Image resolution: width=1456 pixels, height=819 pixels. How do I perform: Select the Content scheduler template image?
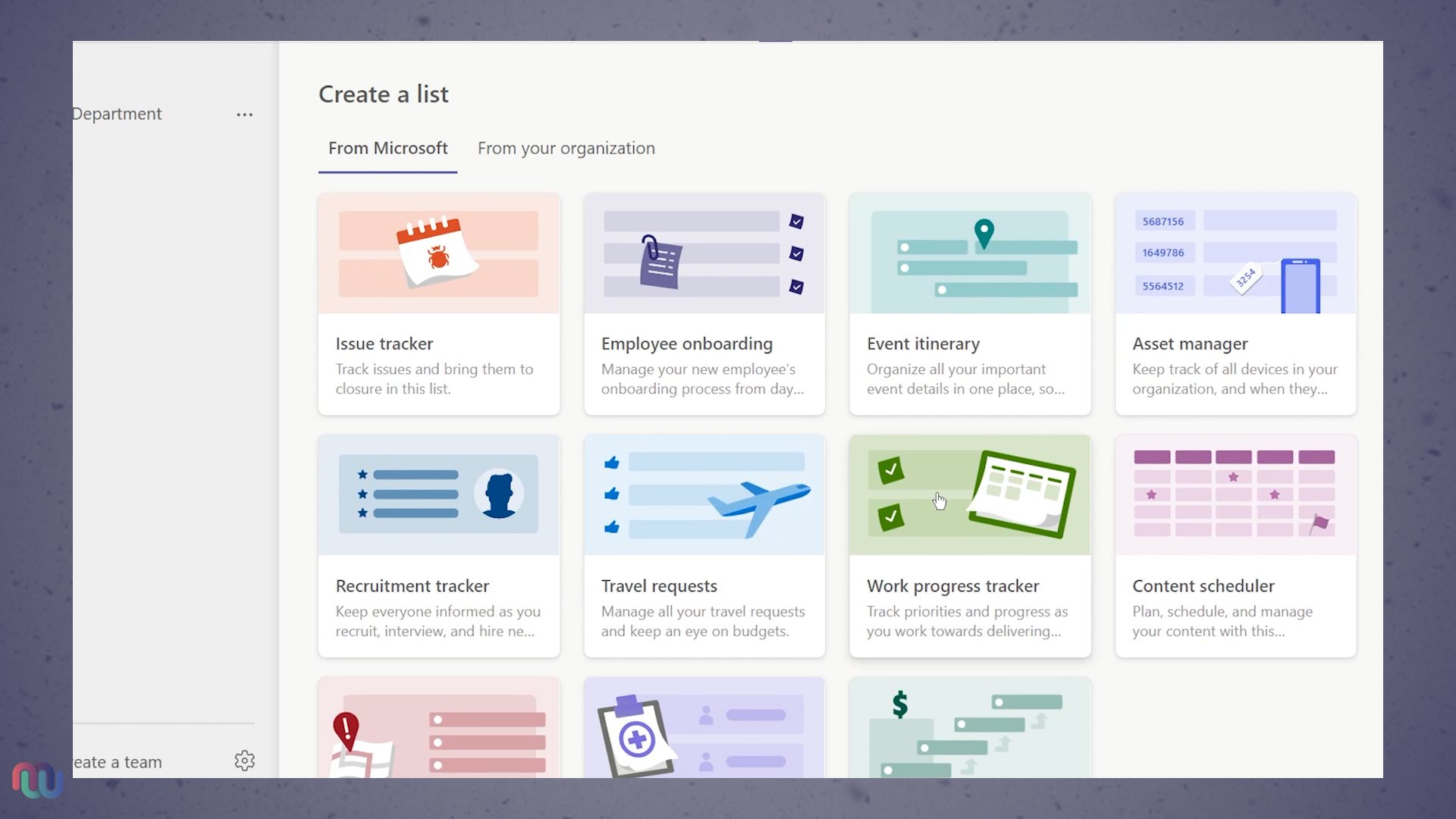click(1235, 494)
